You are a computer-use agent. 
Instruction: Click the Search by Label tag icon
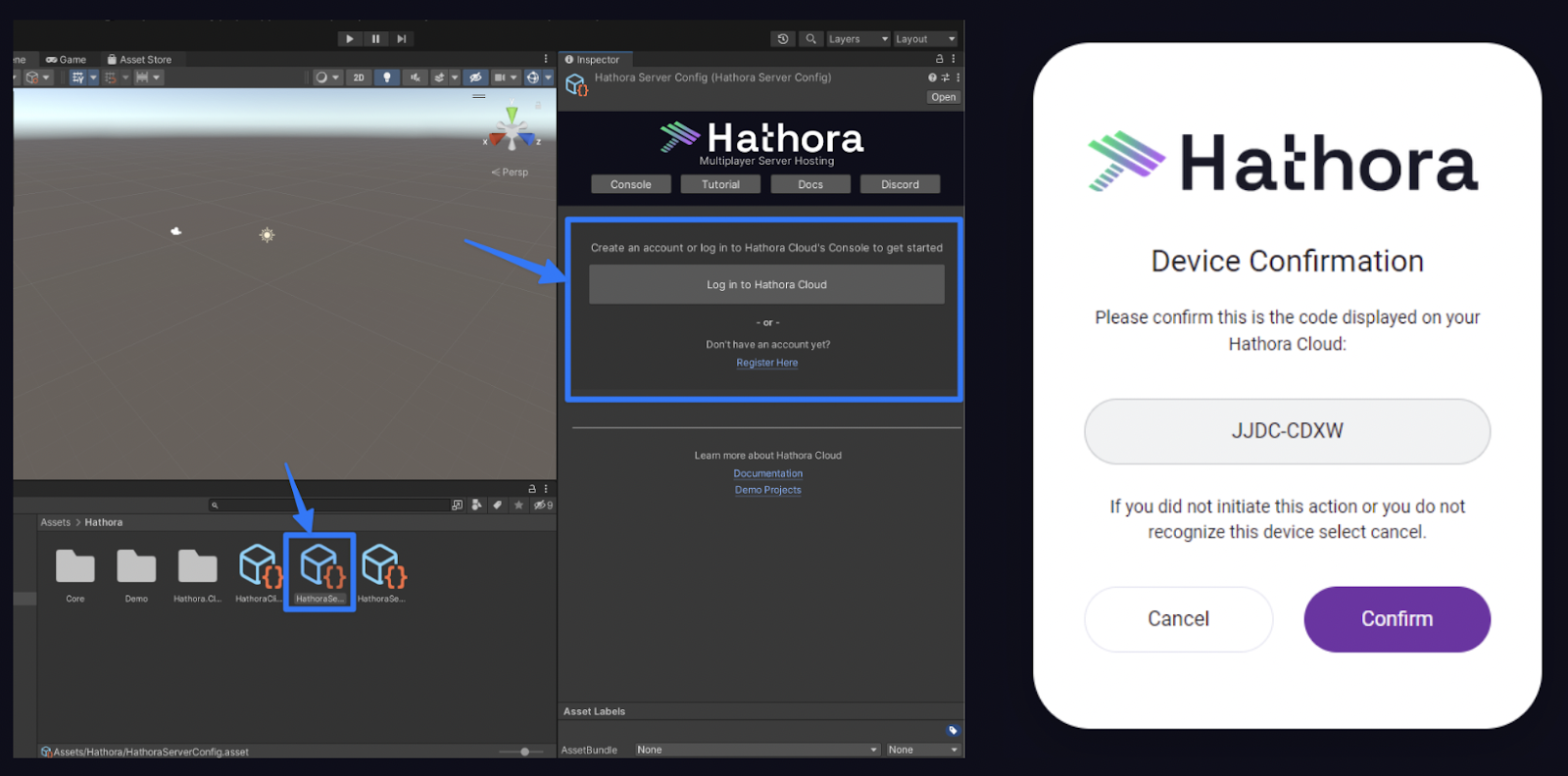pyautogui.click(x=498, y=506)
